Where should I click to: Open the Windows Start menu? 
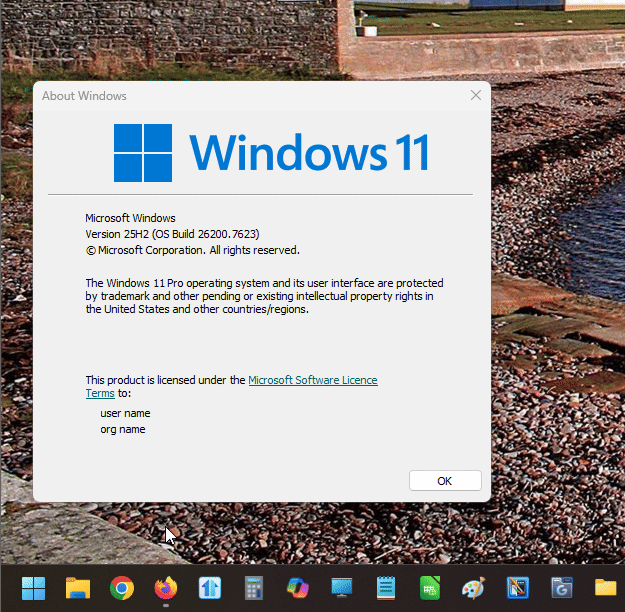click(33, 588)
